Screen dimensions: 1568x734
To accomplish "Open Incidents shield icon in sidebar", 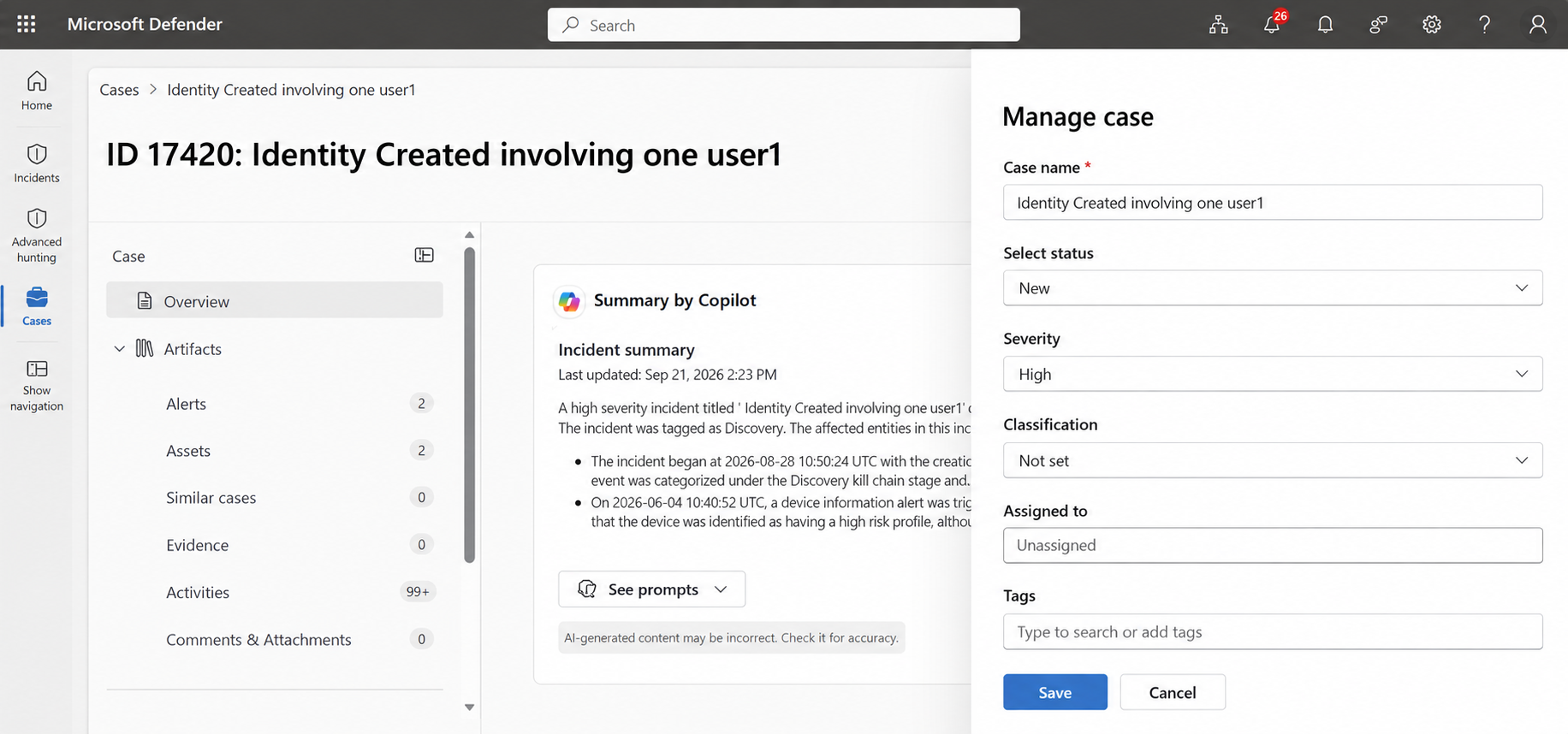I will pos(37,154).
